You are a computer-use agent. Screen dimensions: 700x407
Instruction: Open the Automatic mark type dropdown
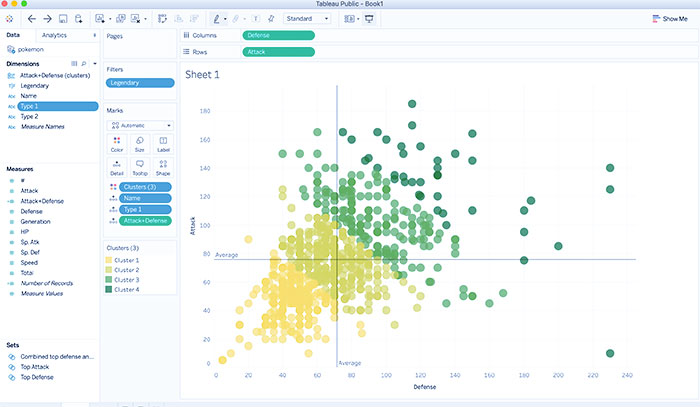[140, 125]
